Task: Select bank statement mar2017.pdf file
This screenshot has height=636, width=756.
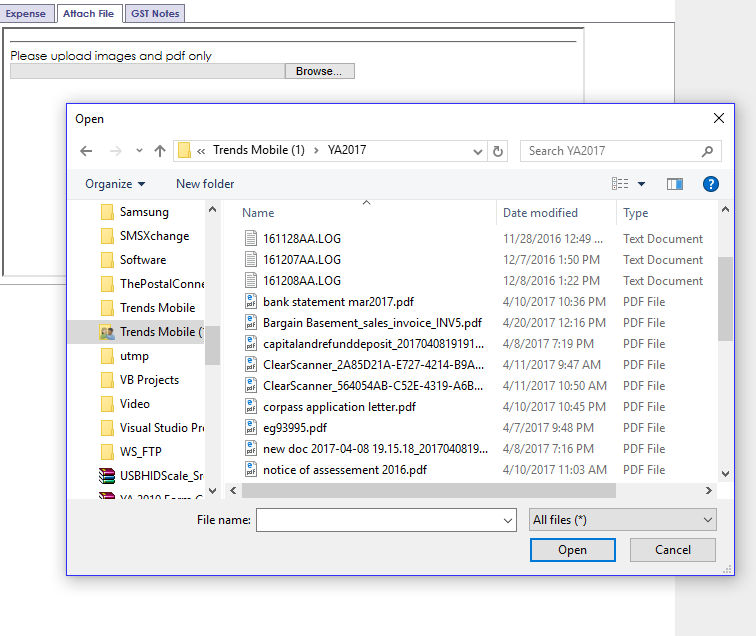Action: click(x=338, y=302)
